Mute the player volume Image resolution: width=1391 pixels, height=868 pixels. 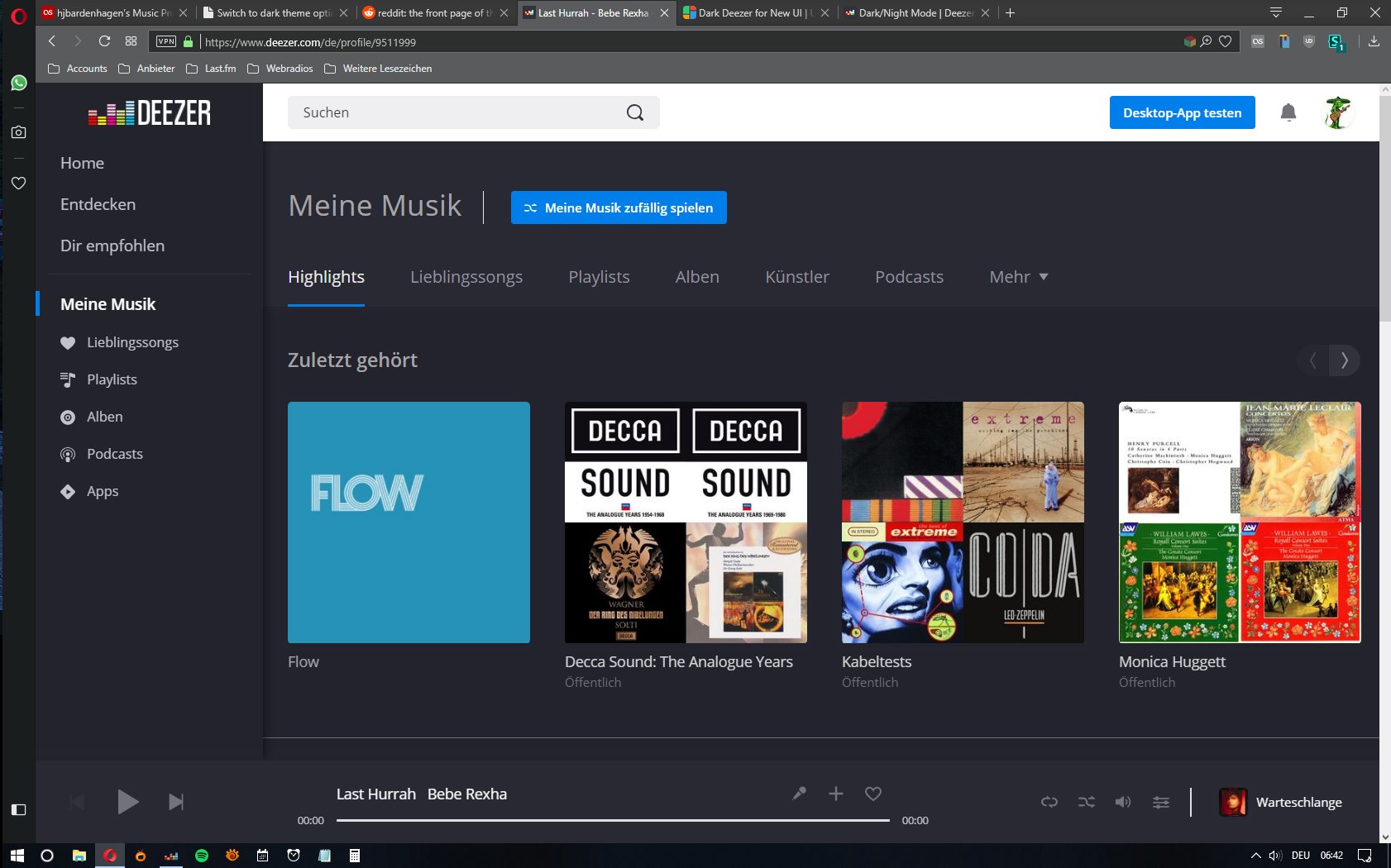(1123, 802)
